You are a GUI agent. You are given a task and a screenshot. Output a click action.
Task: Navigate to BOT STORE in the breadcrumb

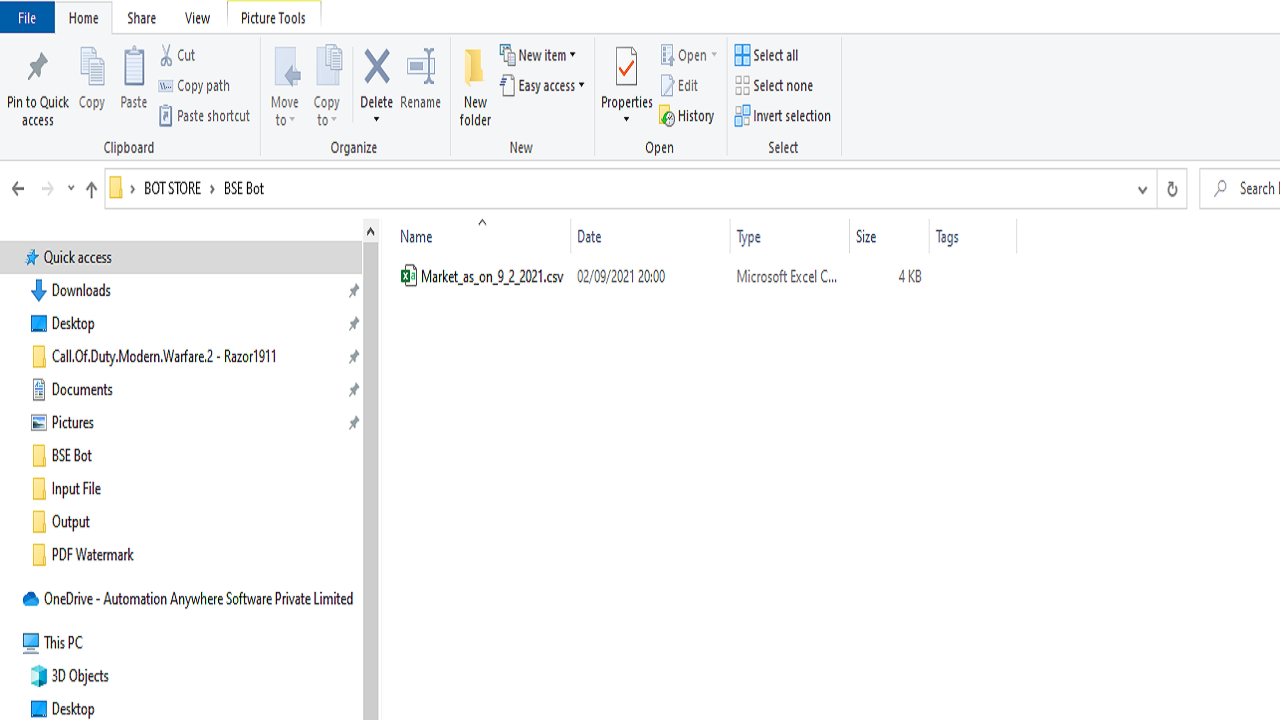[172, 189]
